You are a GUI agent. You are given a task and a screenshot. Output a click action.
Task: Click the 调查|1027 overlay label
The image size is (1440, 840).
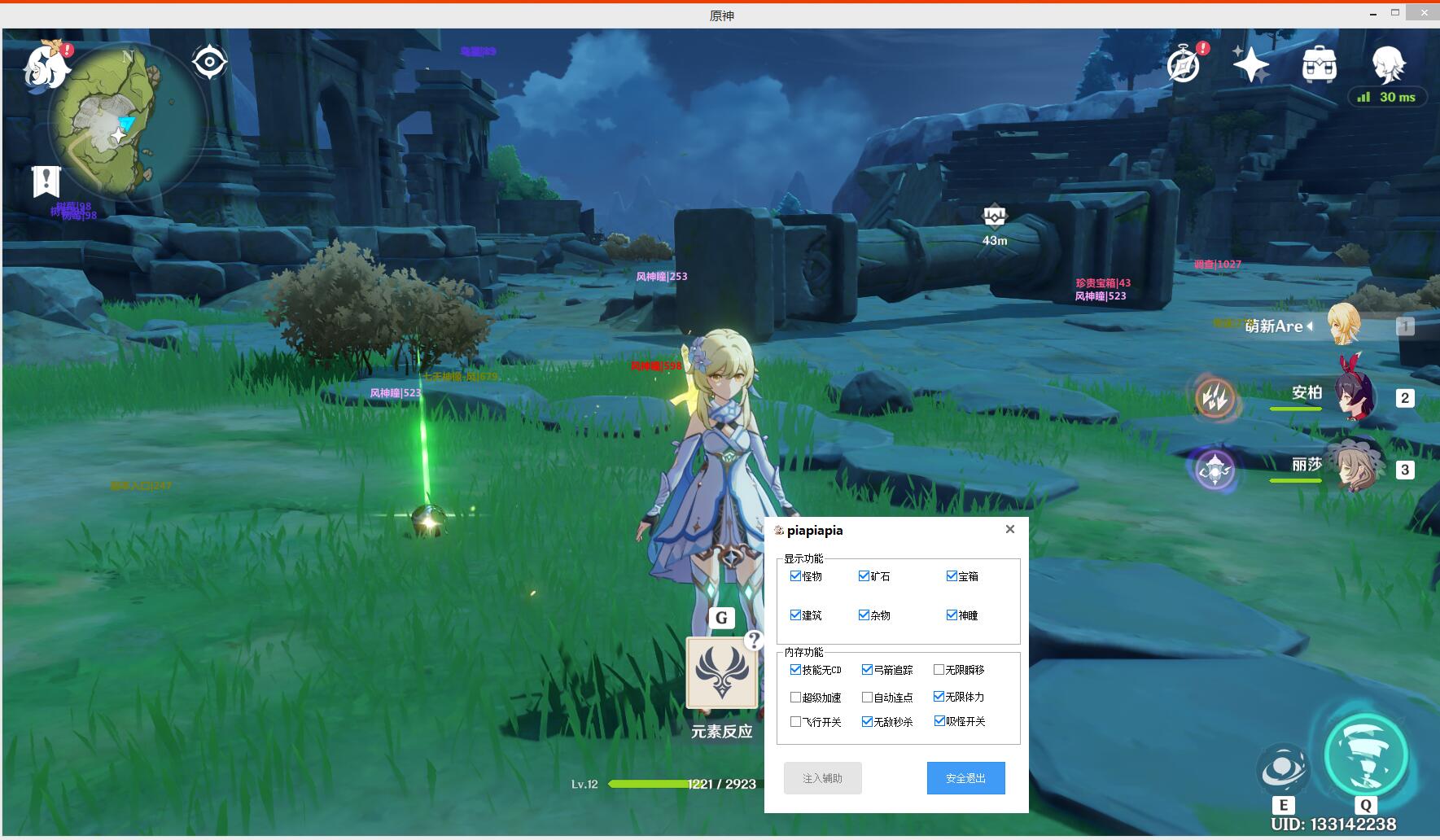(1218, 265)
